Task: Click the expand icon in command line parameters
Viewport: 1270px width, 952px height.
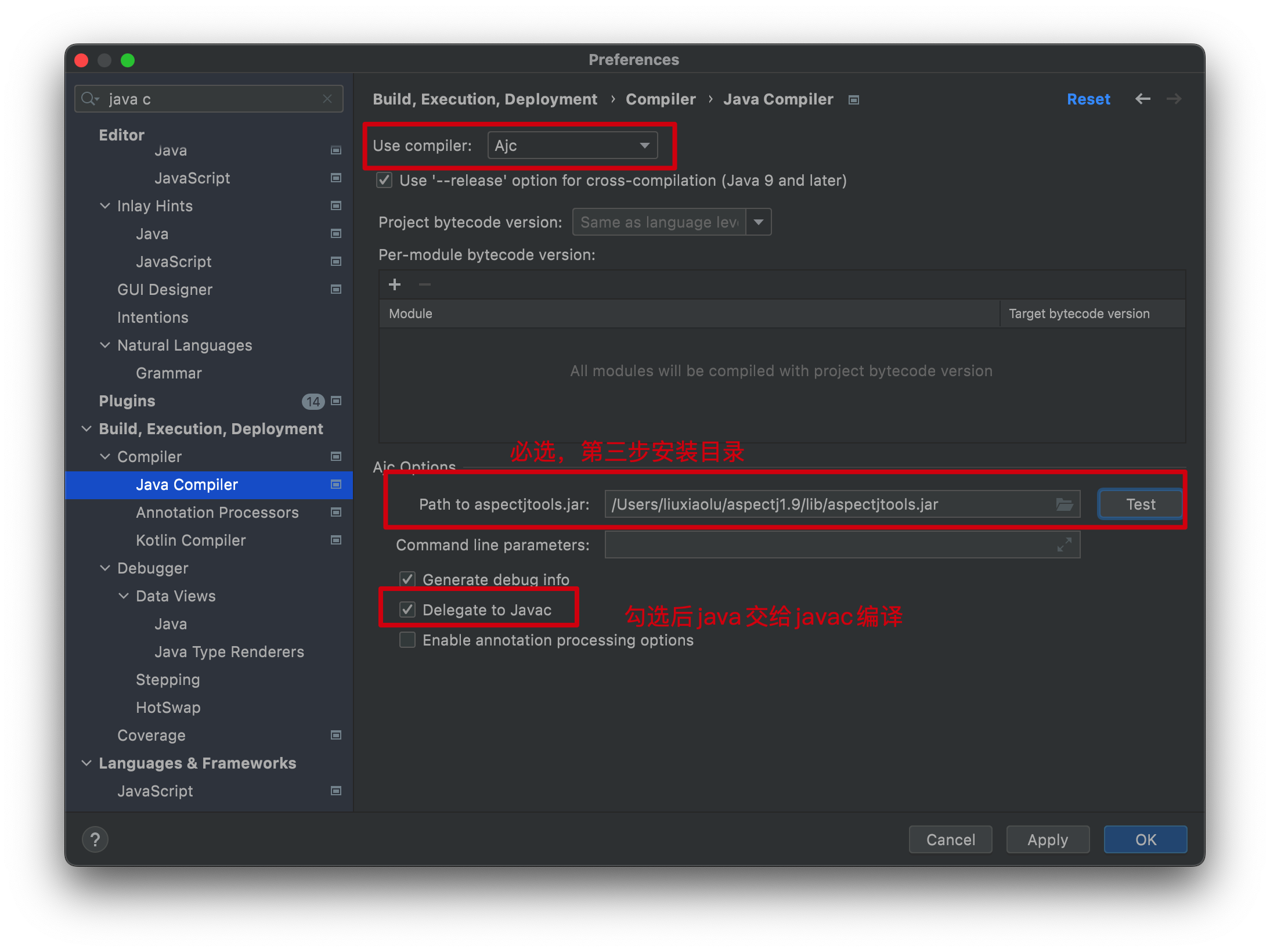Action: (1064, 545)
